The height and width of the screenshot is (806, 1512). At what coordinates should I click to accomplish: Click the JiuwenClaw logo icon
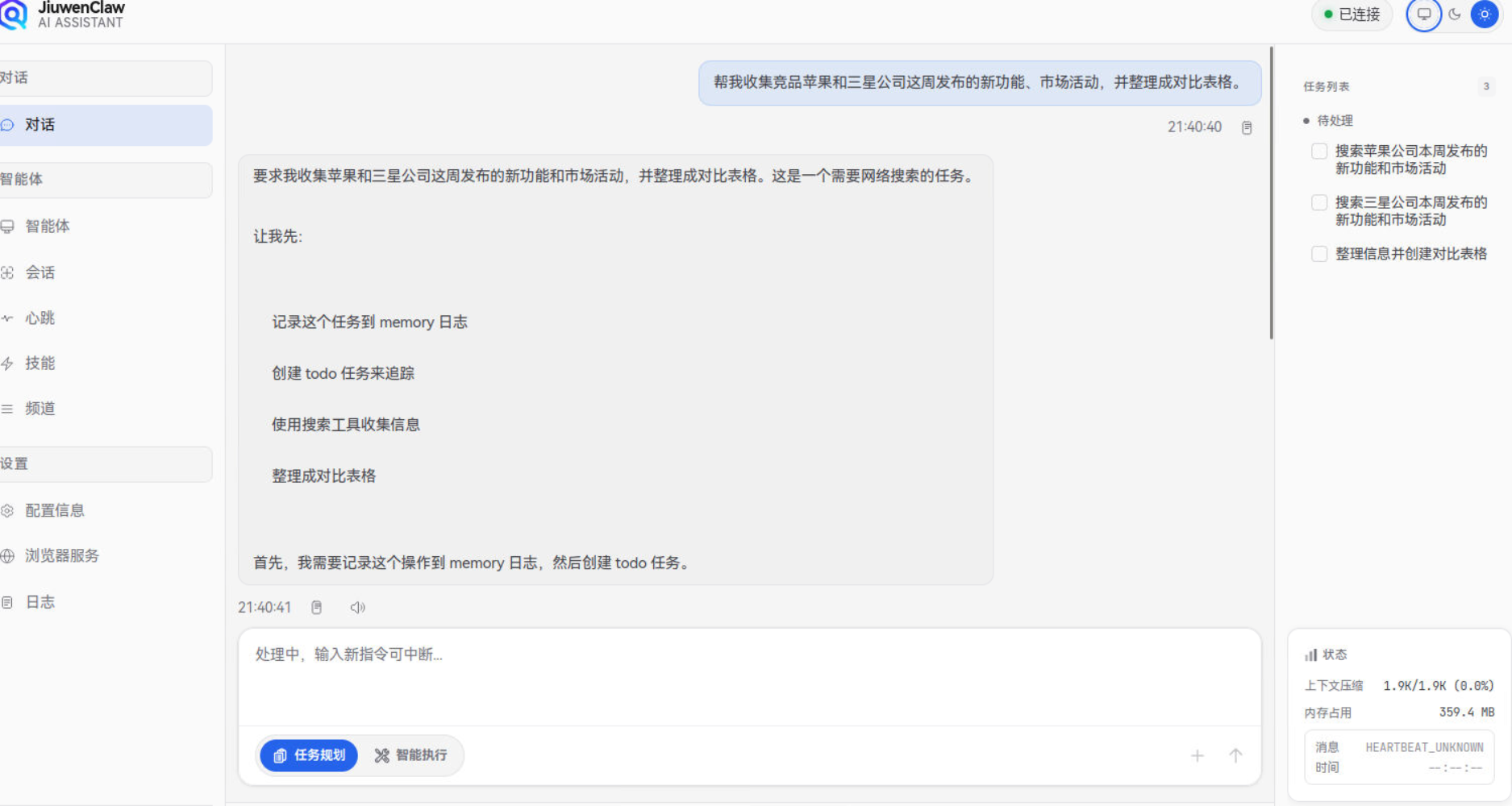[13, 14]
